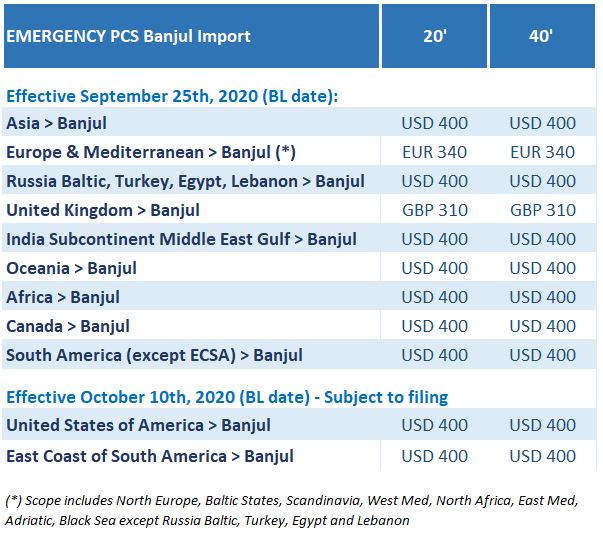This screenshot has width=603, height=538.
Task: Select the 20' column header
Action: coord(434,37)
